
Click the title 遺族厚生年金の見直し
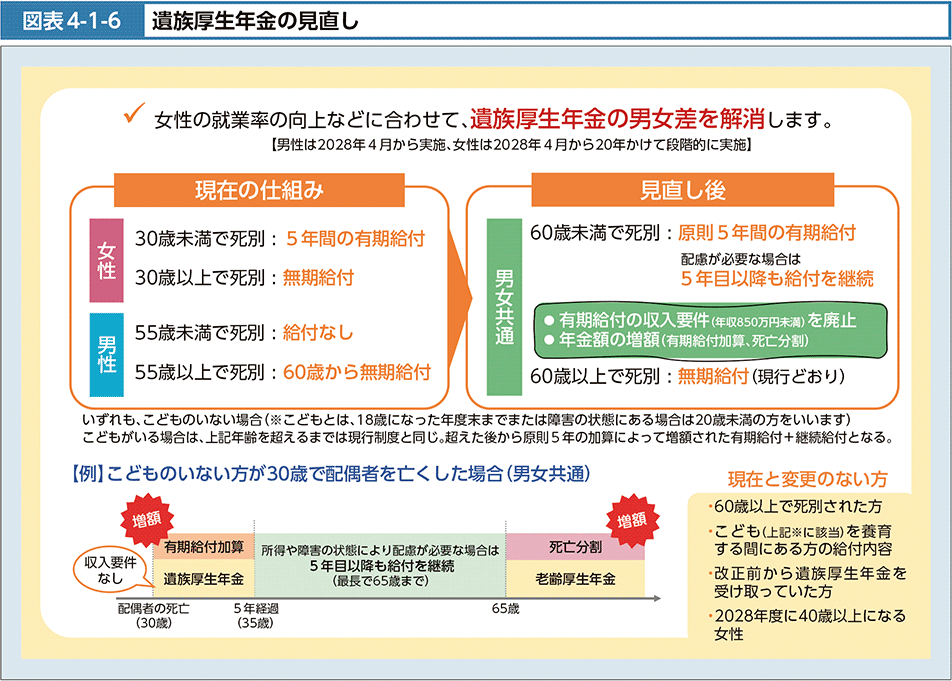(x=255, y=21)
